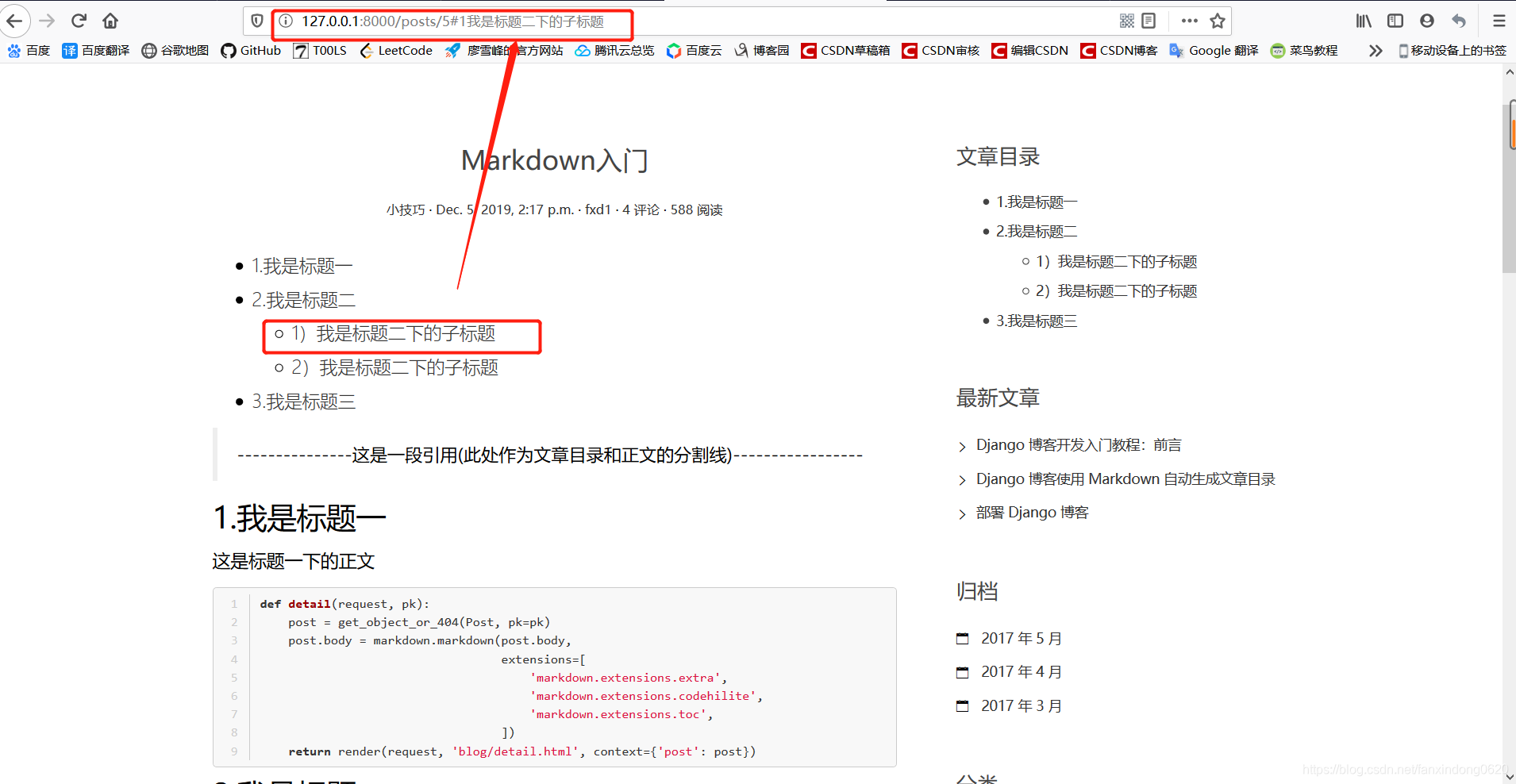Viewport: 1516px width, 784px height.
Task: Sidebar 文章目录: click 1）我是标题二下的子标题
Action: point(1117,262)
